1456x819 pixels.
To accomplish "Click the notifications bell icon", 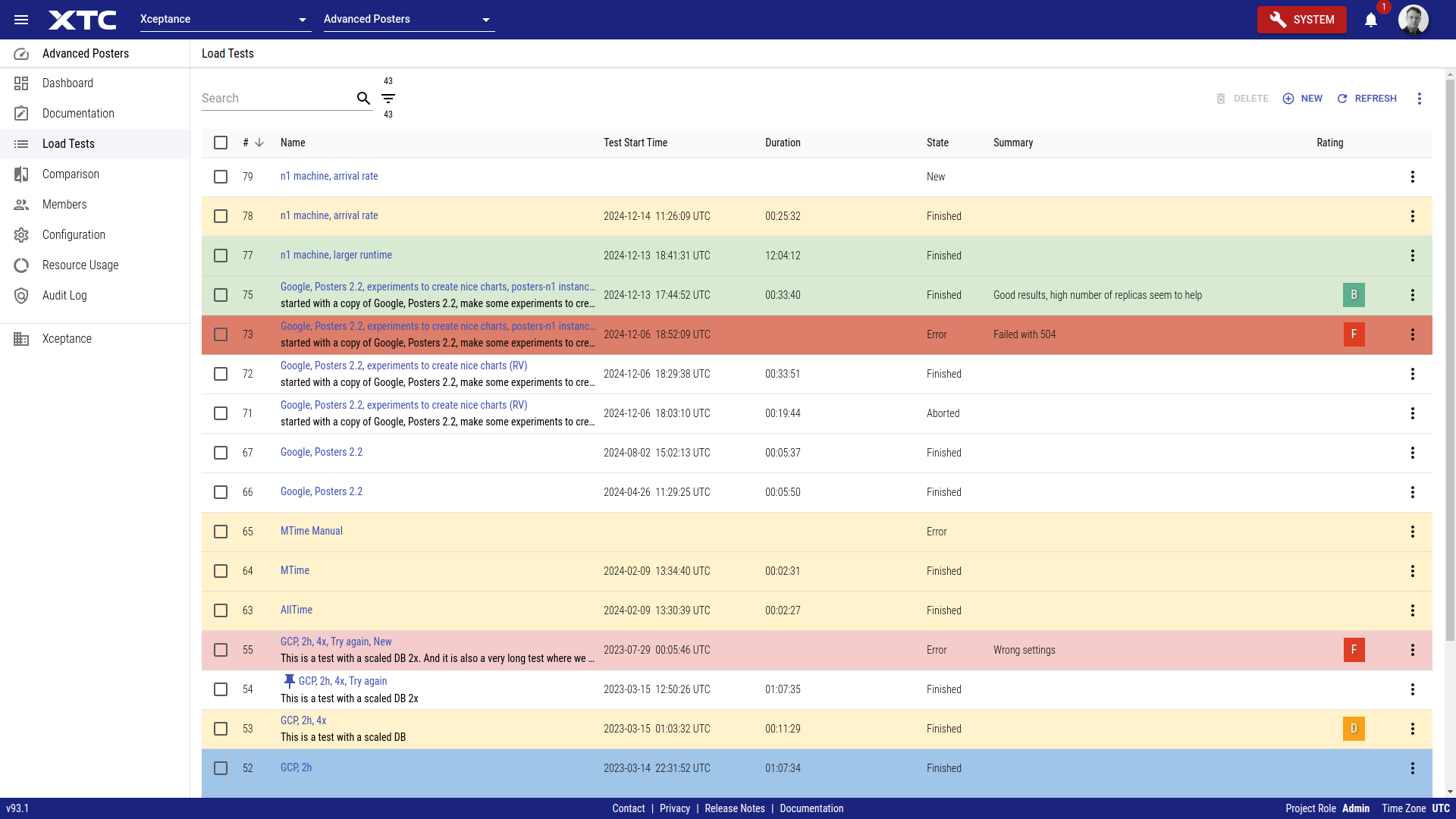I will coord(1371,20).
